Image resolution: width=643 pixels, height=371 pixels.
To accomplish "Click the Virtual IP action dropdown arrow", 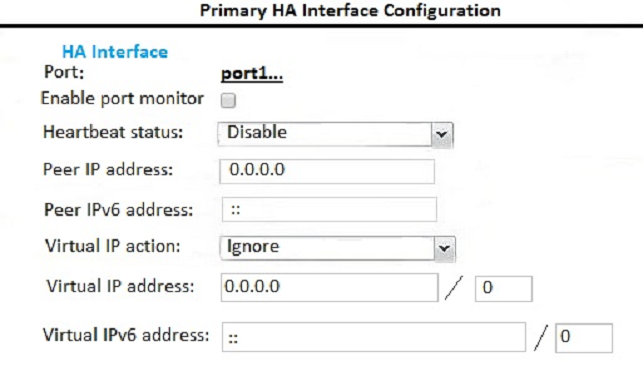I will [x=444, y=248].
